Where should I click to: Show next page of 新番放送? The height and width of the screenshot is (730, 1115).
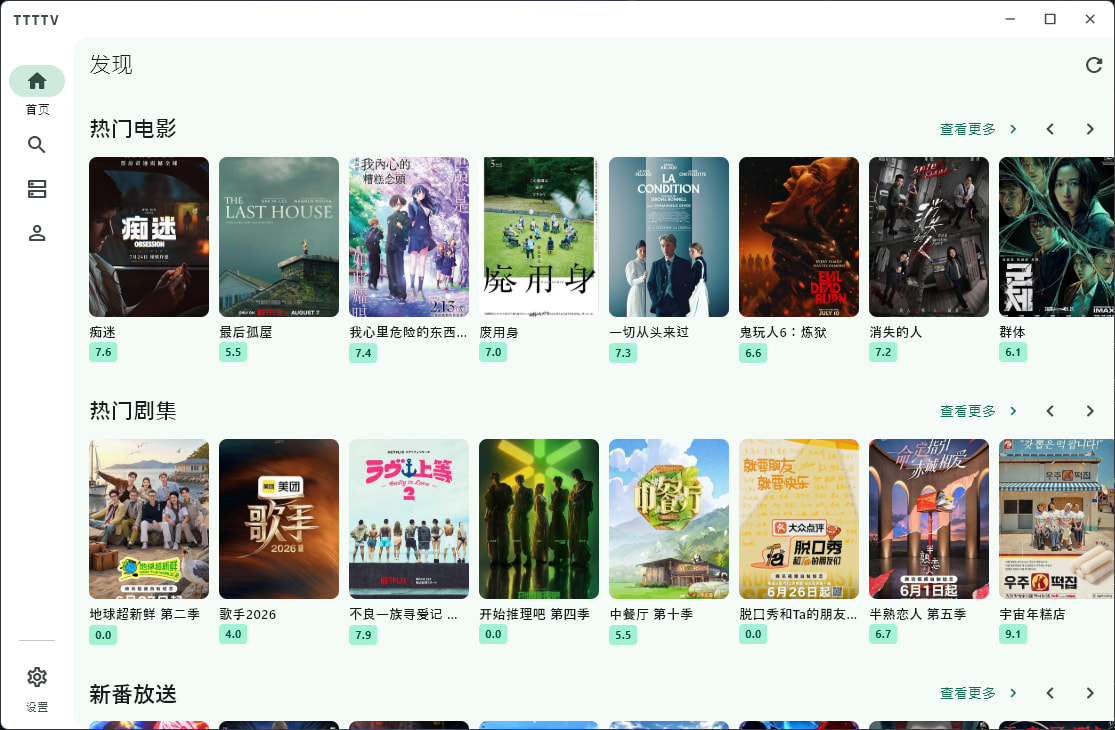(1090, 693)
